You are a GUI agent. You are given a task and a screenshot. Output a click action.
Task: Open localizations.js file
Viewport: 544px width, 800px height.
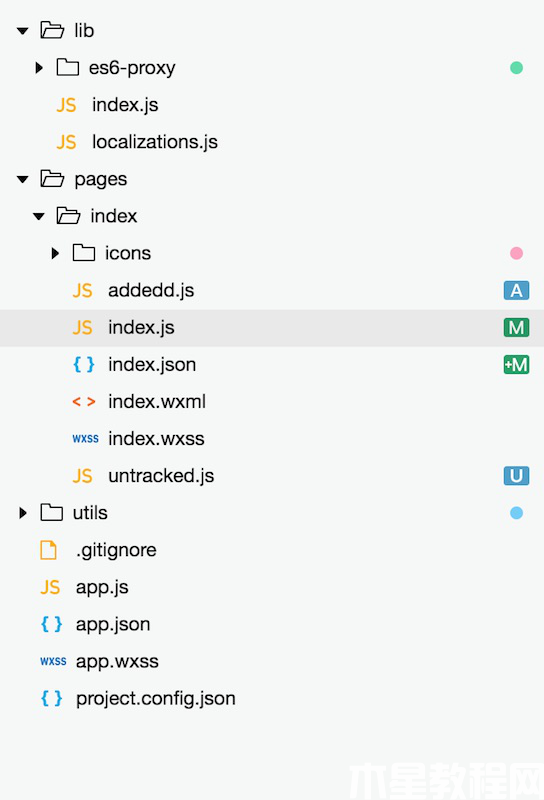pos(155,142)
